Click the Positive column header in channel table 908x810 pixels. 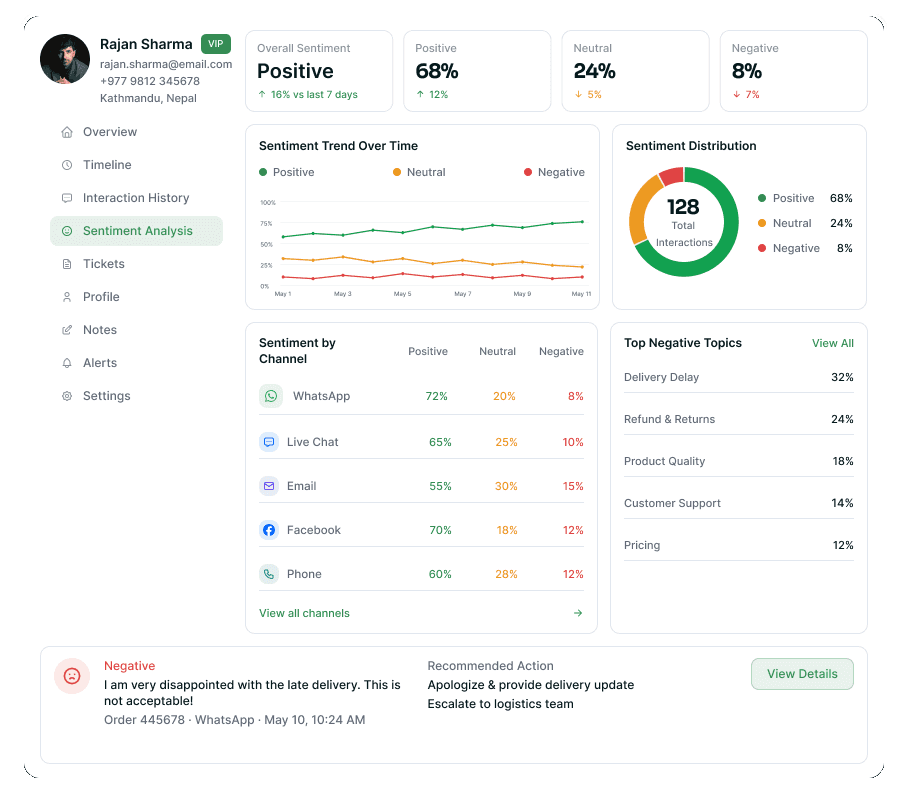pyautogui.click(x=428, y=351)
